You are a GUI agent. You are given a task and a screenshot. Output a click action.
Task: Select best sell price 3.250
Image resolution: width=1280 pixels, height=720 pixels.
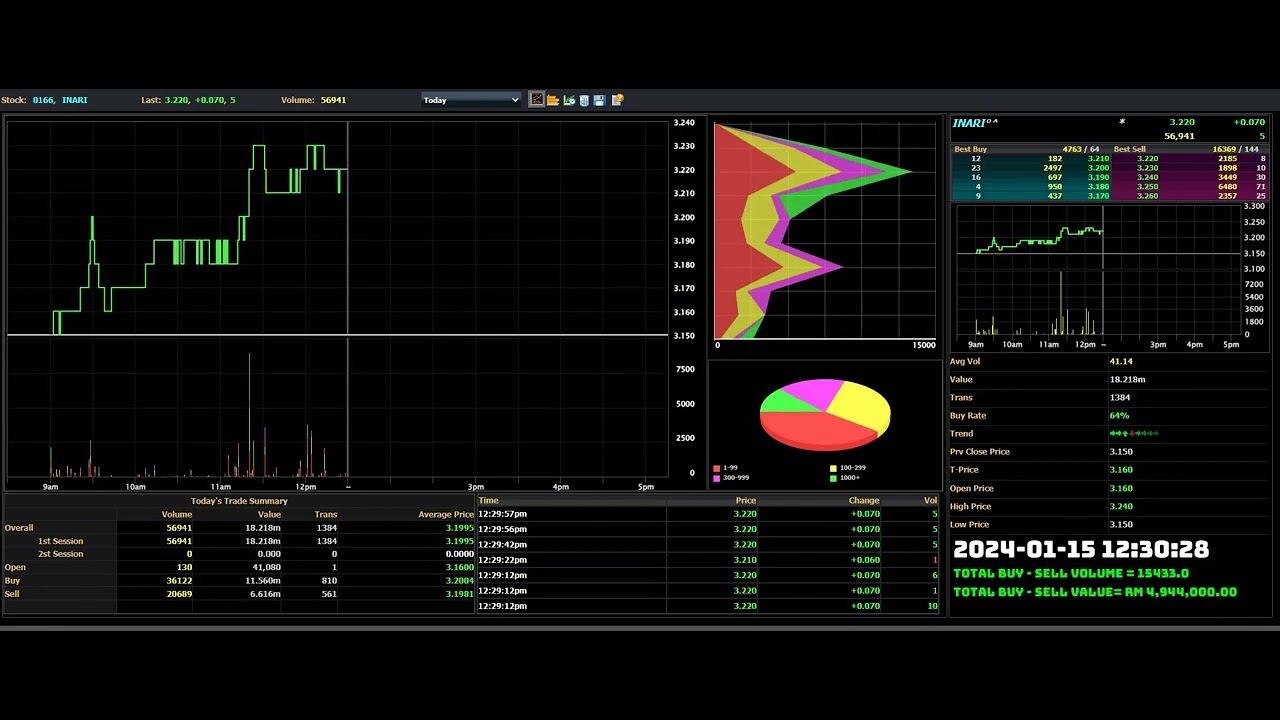point(1147,187)
